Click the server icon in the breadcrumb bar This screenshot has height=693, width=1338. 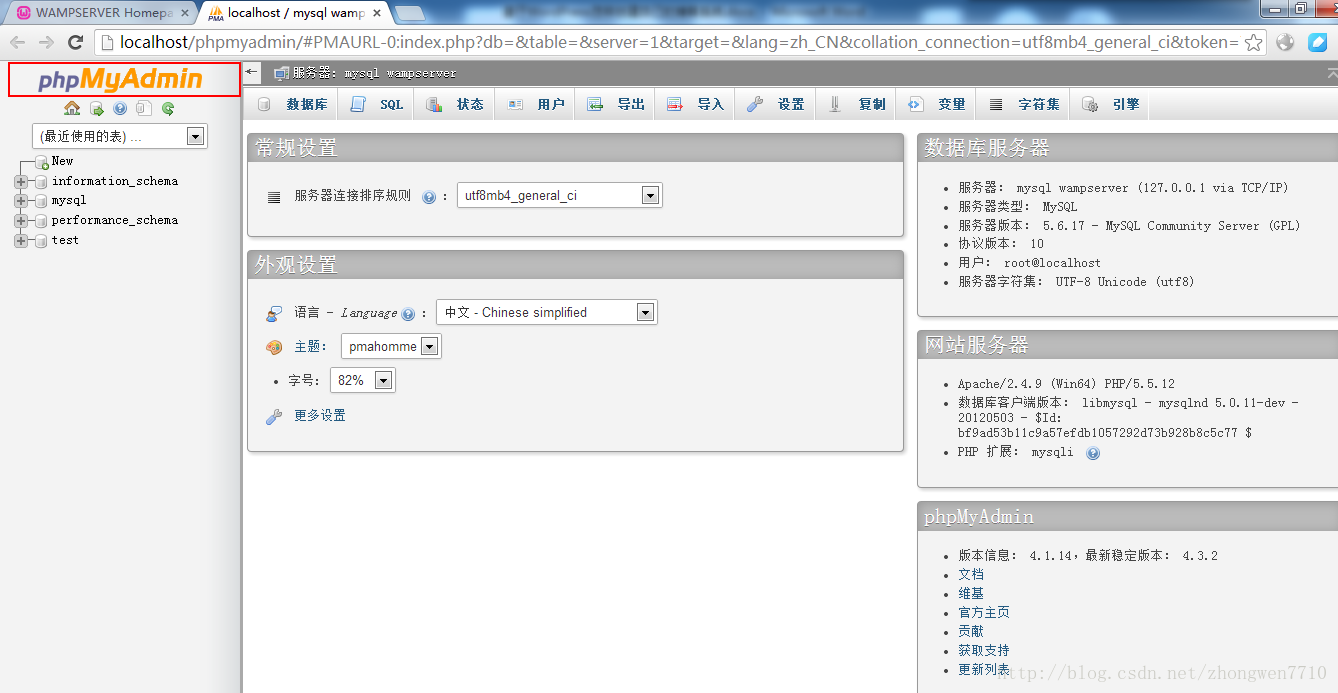(281, 73)
